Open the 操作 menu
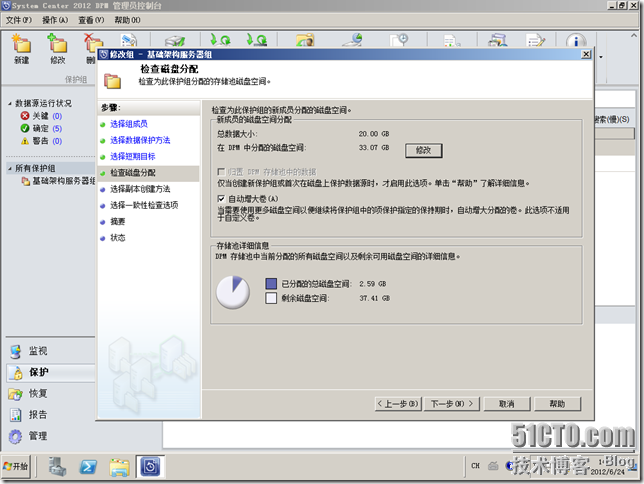Viewport: 644px width, 484px height. point(55,20)
